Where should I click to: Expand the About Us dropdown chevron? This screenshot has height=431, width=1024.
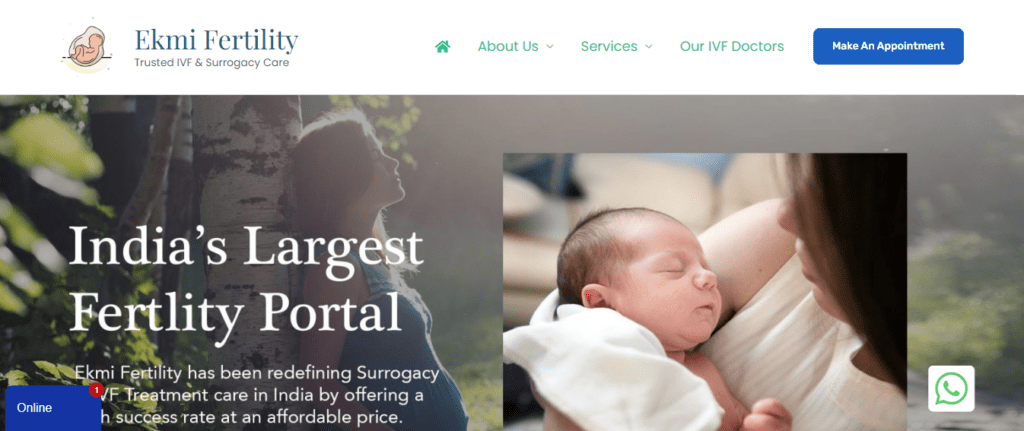(x=550, y=46)
